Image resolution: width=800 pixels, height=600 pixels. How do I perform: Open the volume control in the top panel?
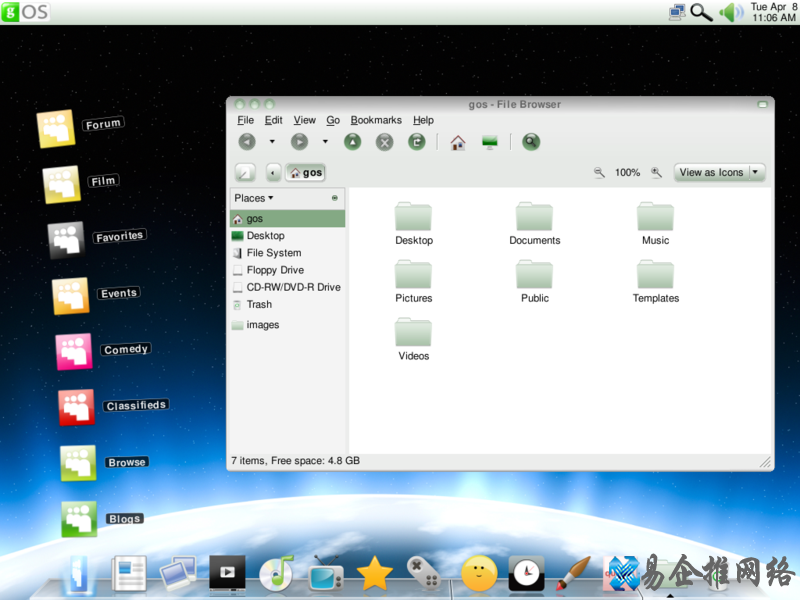[731, 12]
